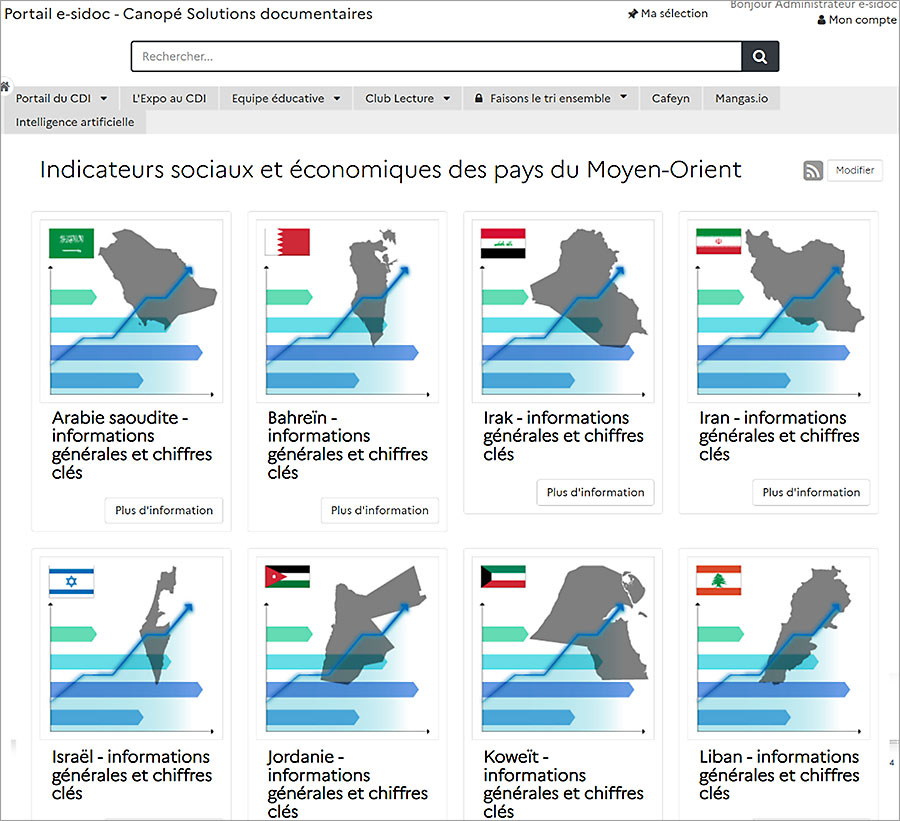Go to the Cafeyn menu item

670,99
